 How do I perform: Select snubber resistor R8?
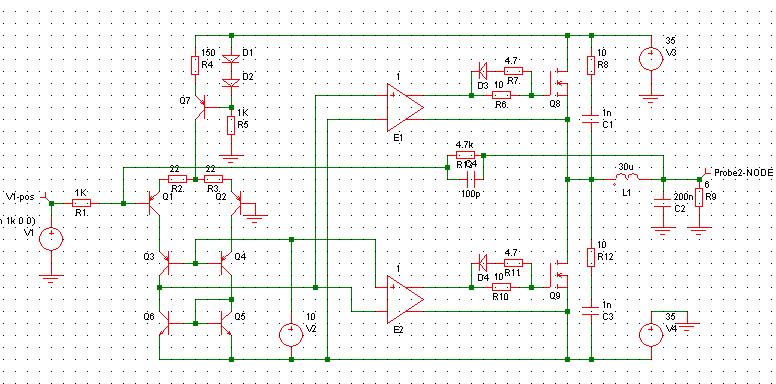pos(591,65)
